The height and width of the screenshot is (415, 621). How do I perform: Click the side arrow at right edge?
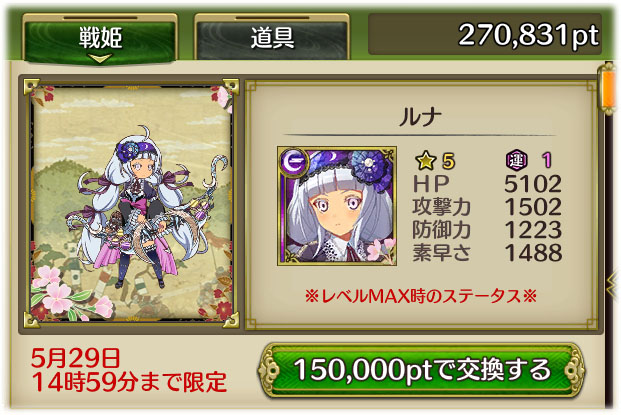click(612, 282)
